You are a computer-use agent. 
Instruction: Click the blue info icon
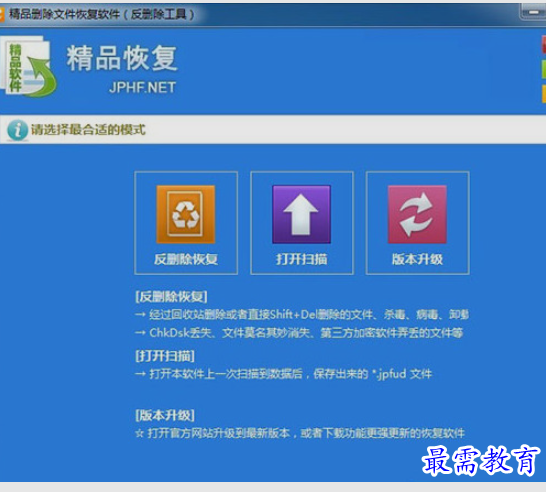tap(17, 130)
